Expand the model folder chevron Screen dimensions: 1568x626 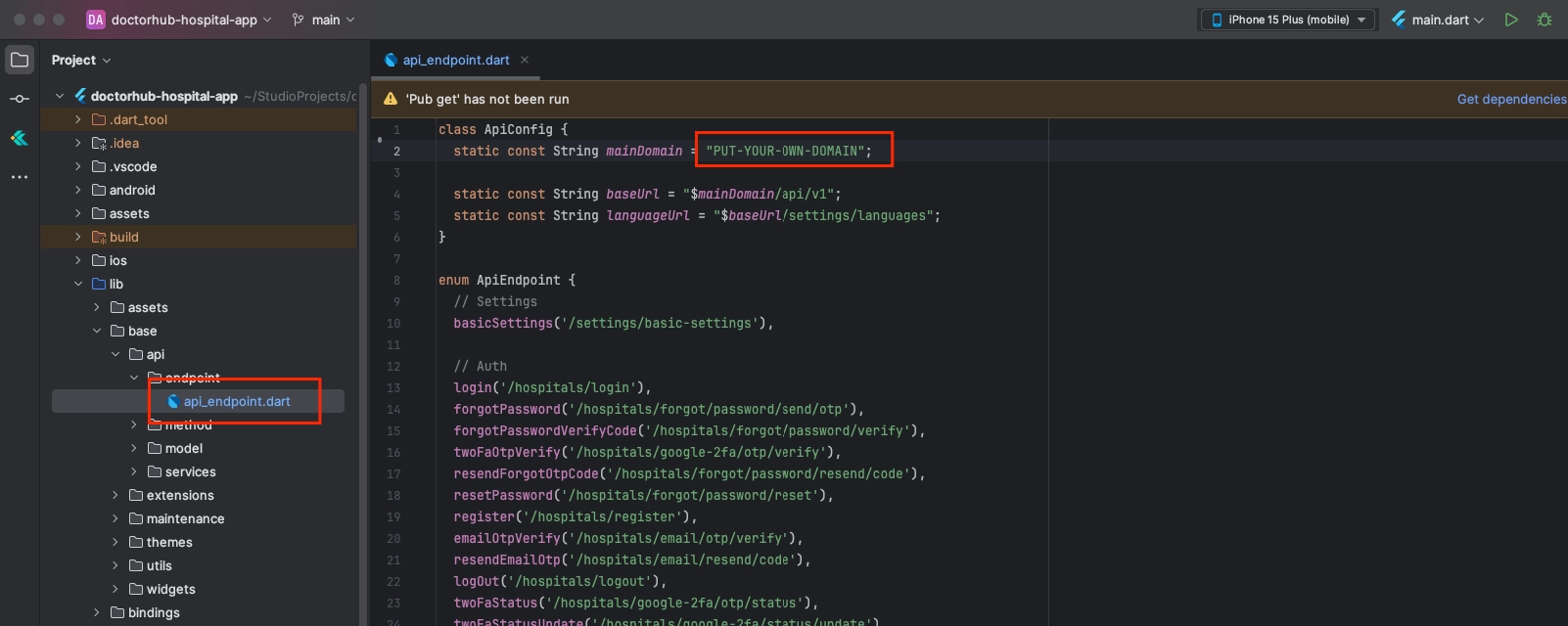coord(134,448)
